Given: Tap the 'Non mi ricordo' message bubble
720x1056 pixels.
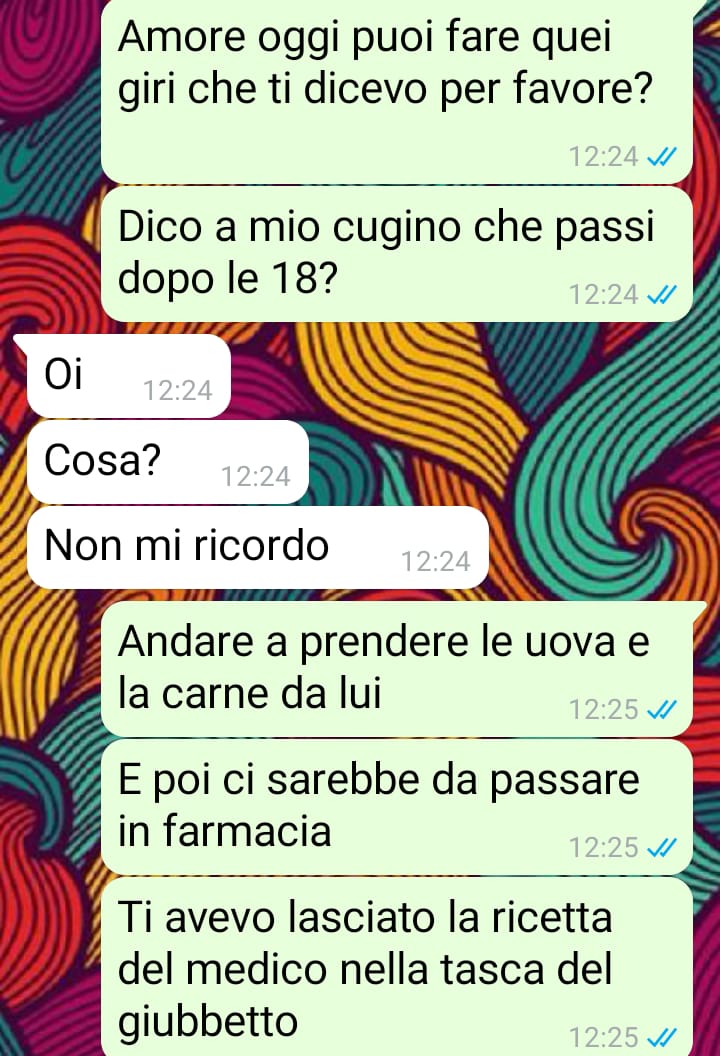Looking at the screenshot, I should 257,548.
